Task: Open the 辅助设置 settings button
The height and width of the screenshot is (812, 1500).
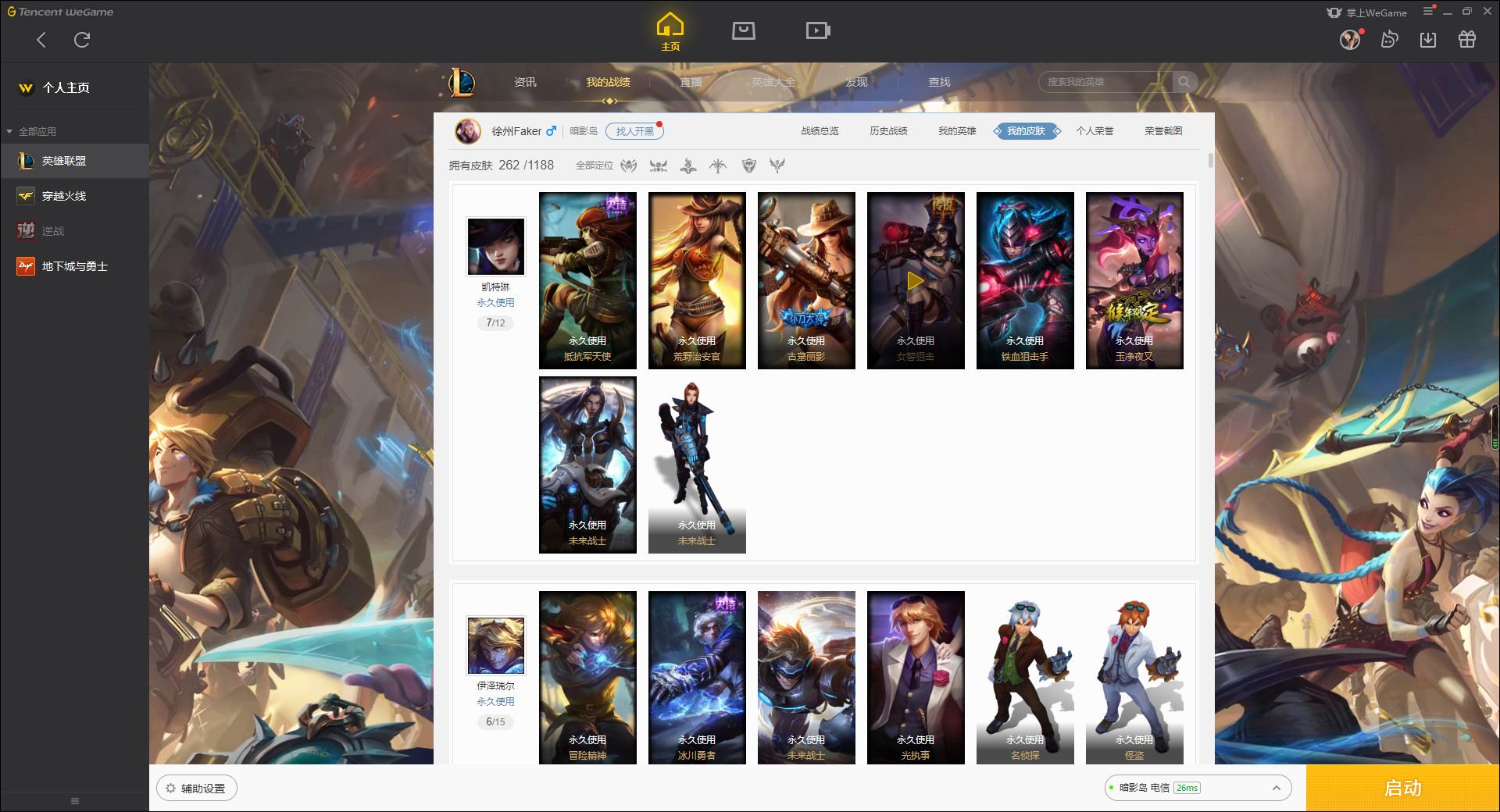Action: (x=197, y=789)
